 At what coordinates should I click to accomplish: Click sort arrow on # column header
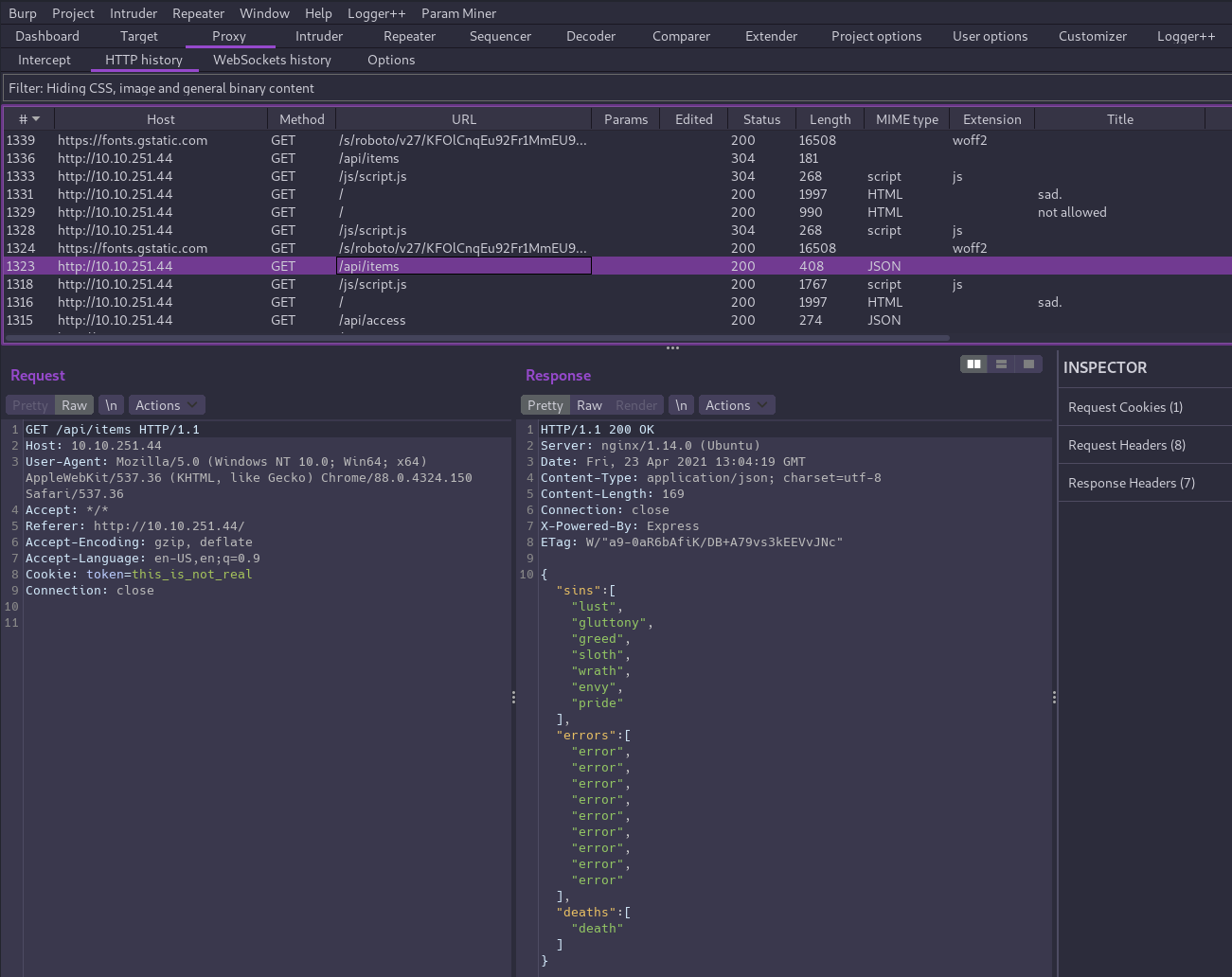point(36,119)
